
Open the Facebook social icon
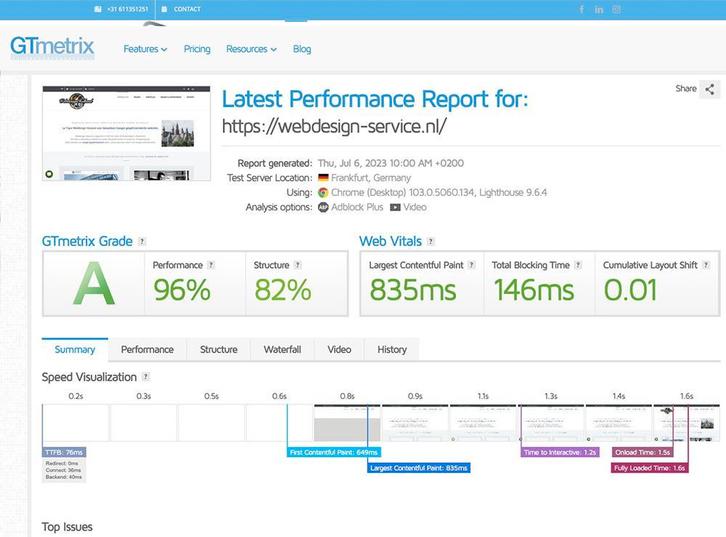tap(582, 9)
